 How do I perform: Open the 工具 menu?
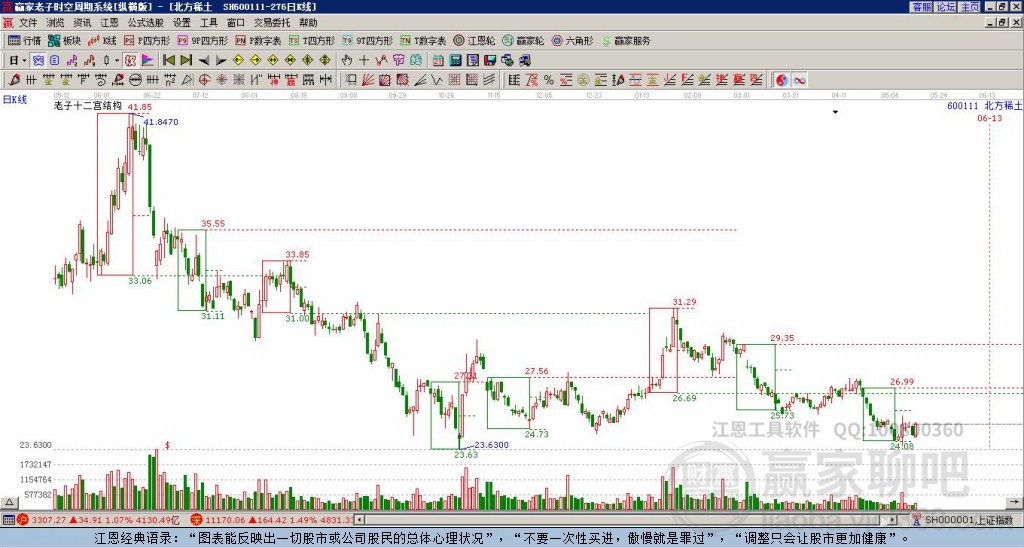coord(209,23)
